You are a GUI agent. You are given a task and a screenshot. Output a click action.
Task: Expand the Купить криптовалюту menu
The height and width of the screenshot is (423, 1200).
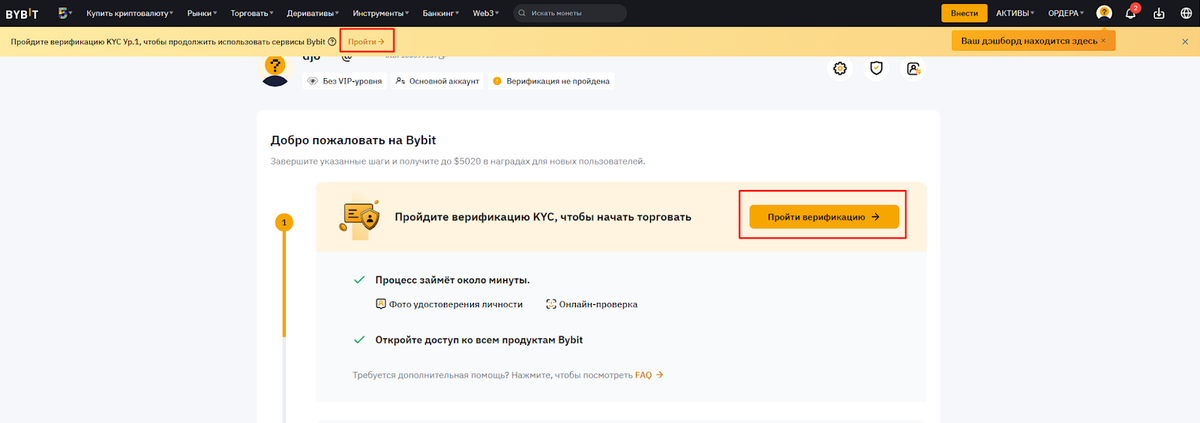130,13
